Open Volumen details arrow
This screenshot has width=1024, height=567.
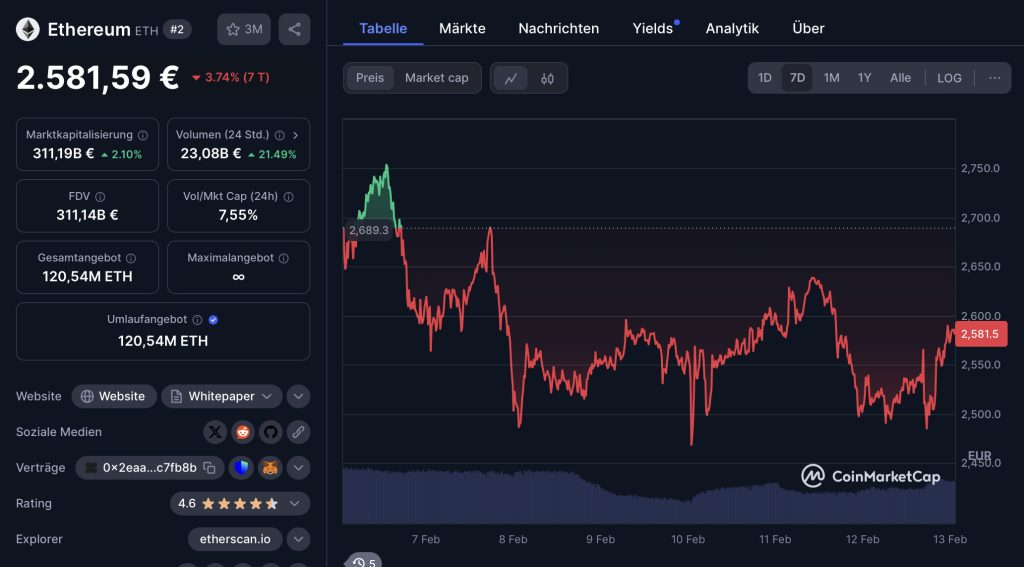tap(295, 135)
